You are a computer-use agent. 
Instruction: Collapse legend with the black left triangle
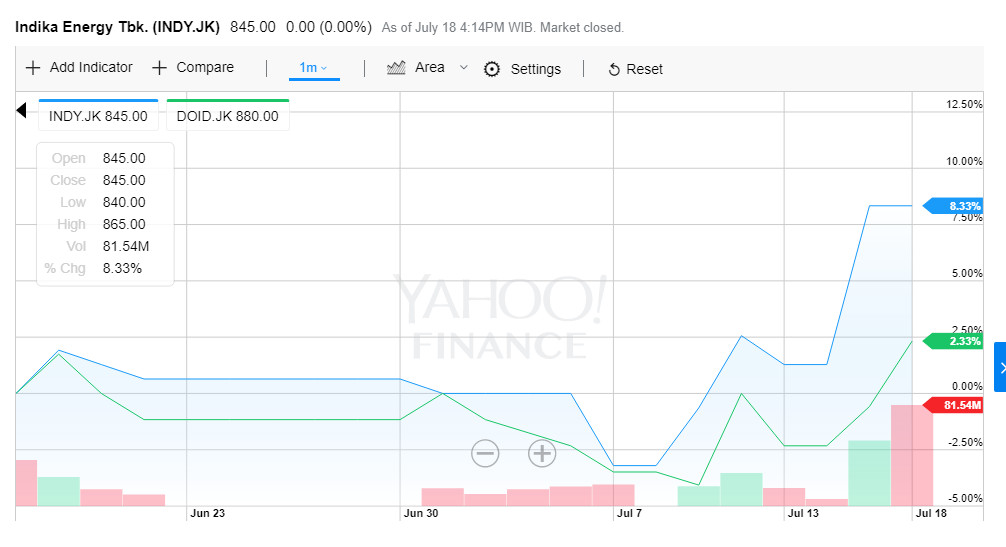coord(21,110)
